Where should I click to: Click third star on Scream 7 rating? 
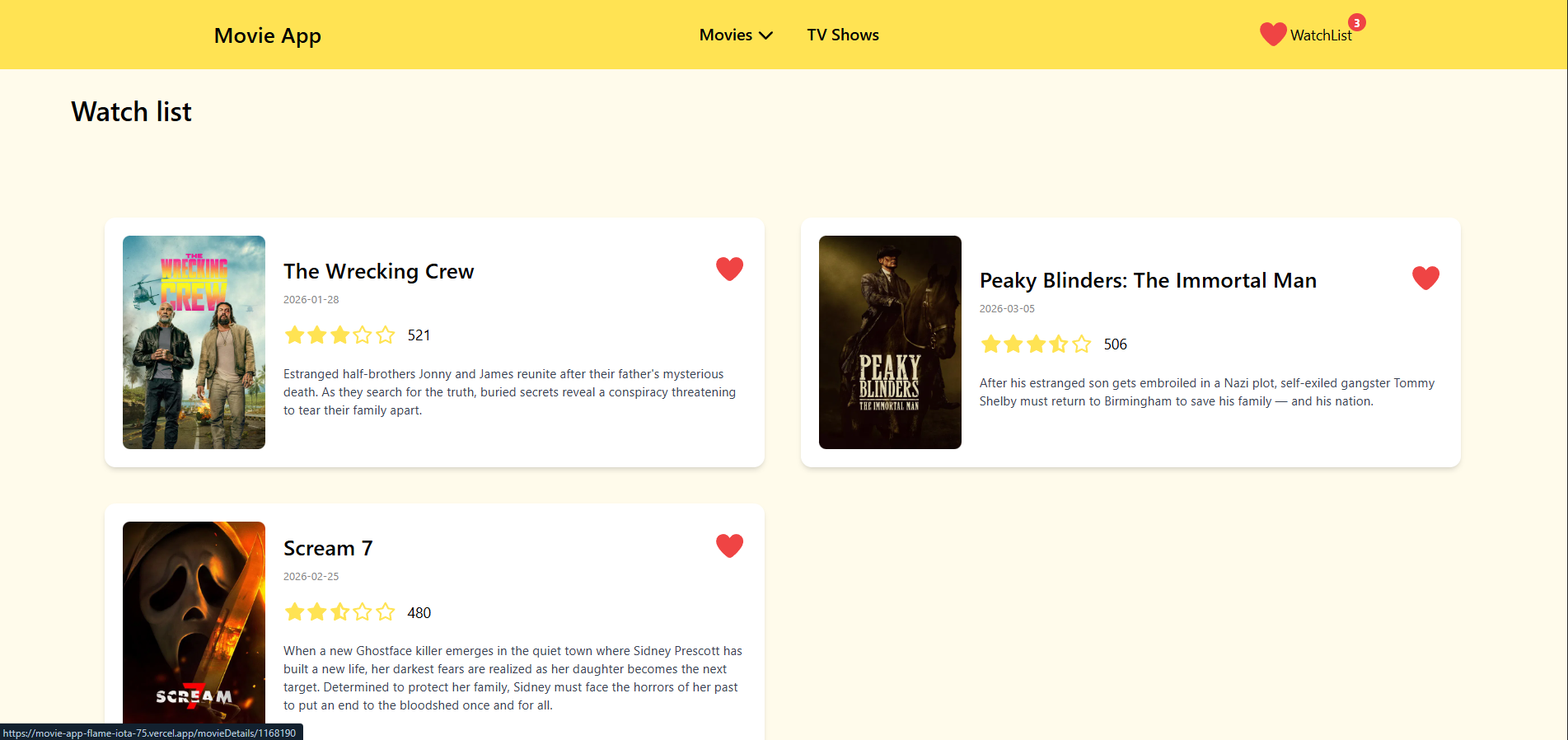339,612
